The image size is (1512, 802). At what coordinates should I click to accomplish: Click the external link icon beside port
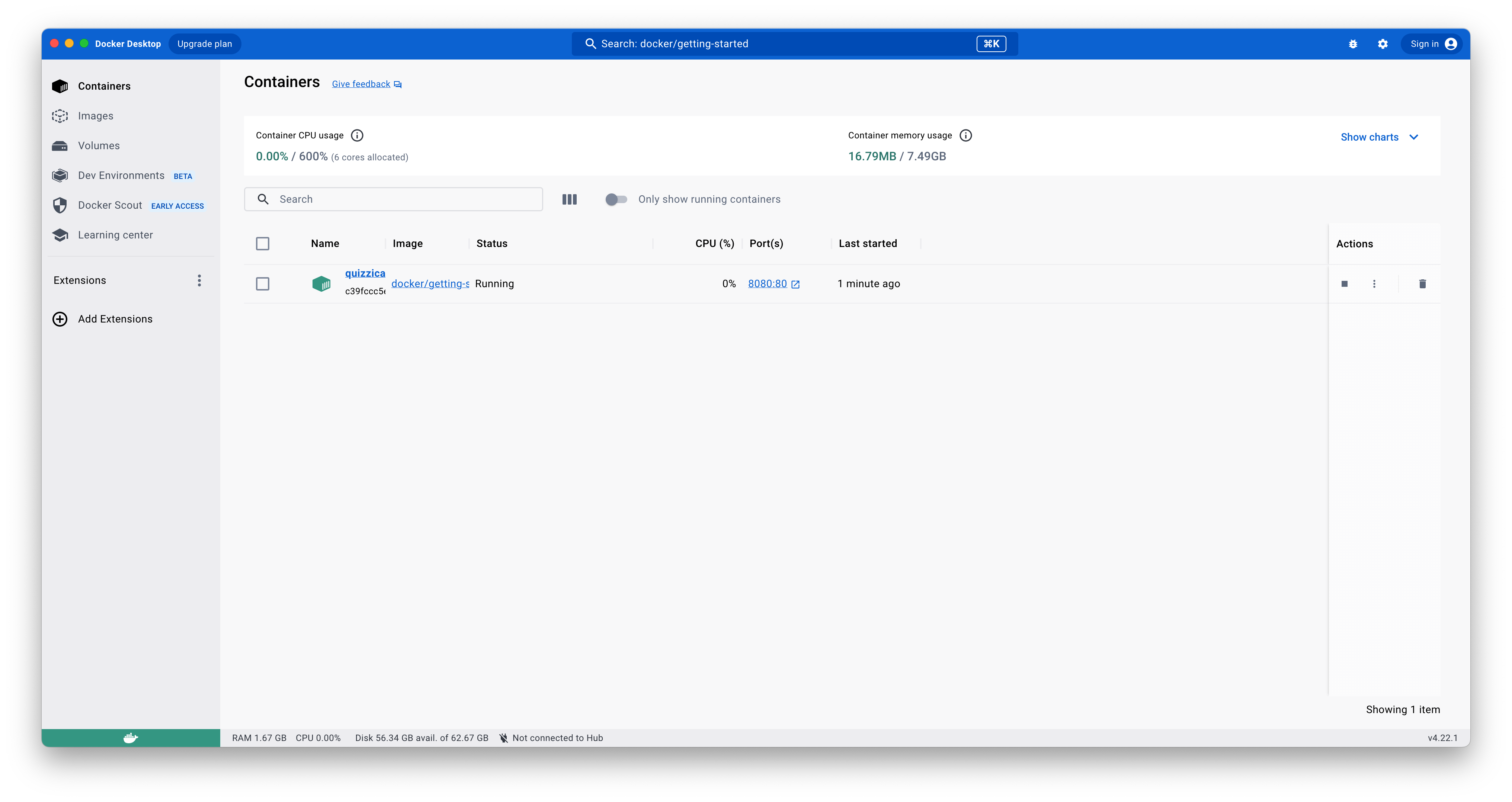coord(795,285)
